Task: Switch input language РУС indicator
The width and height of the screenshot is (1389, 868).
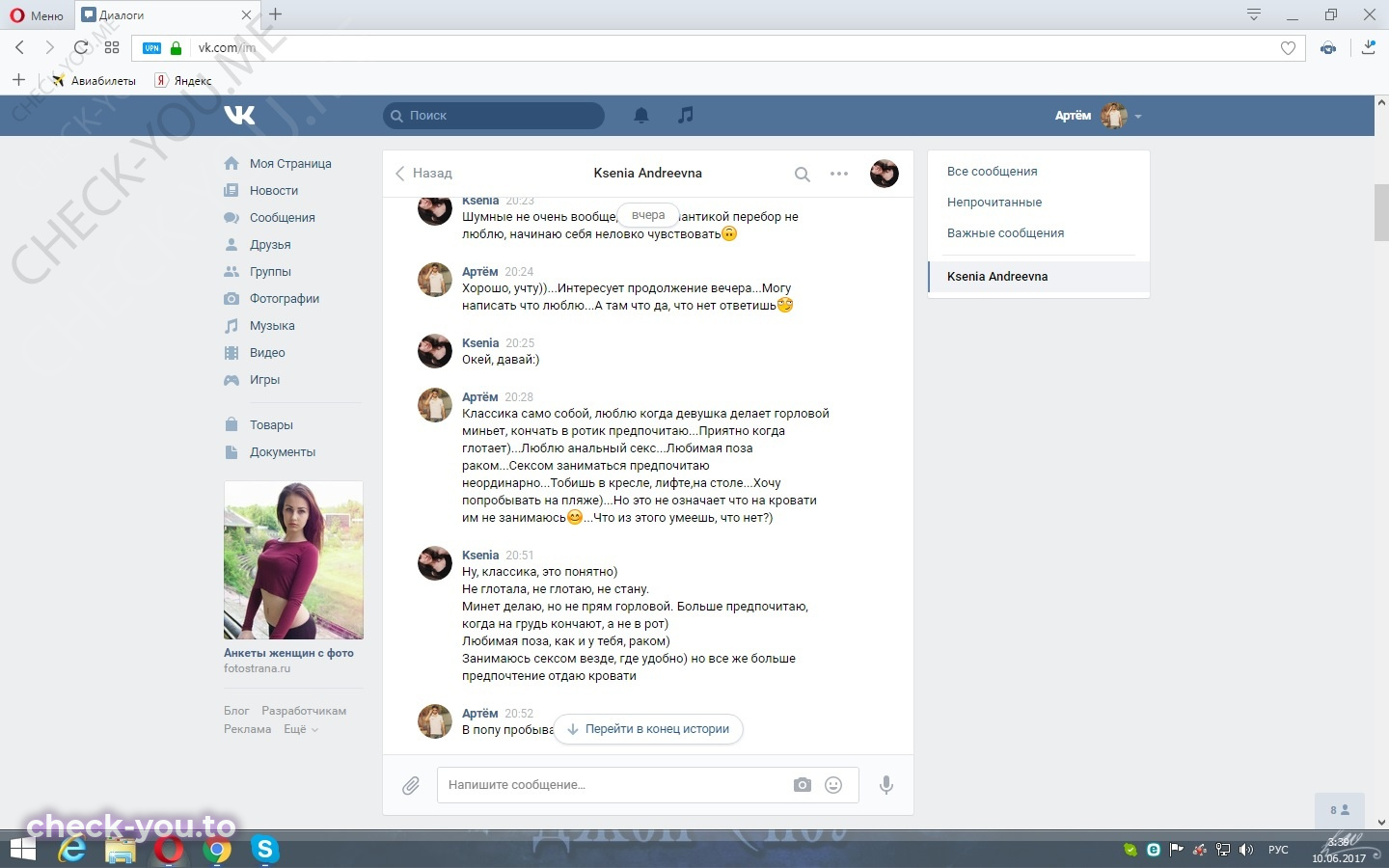Action: pos(1278,850)
